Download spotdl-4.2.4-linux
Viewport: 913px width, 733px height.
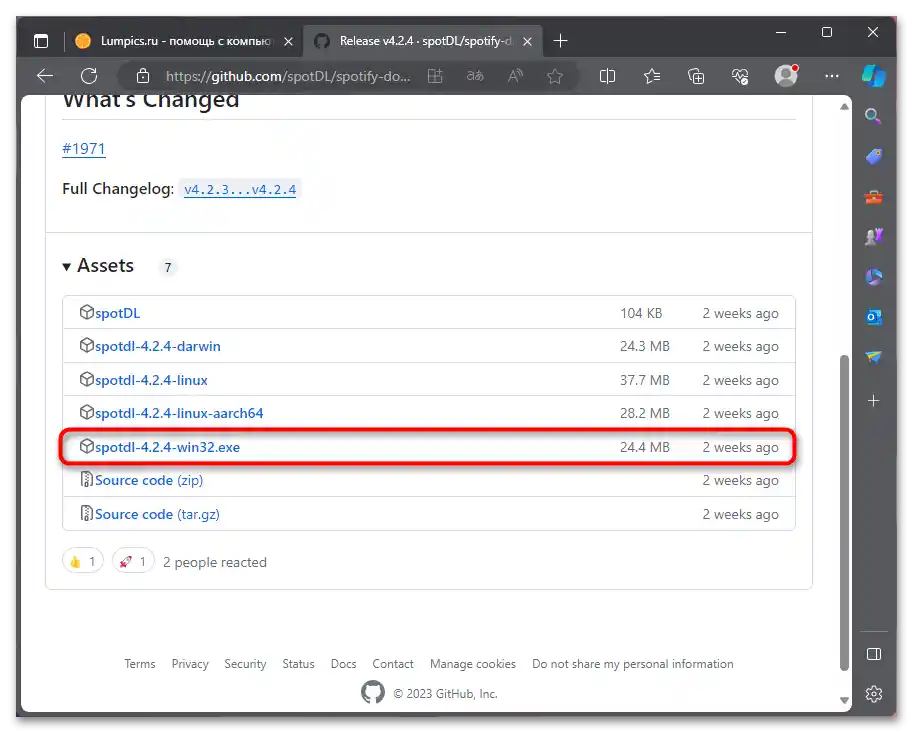point(151,380)
